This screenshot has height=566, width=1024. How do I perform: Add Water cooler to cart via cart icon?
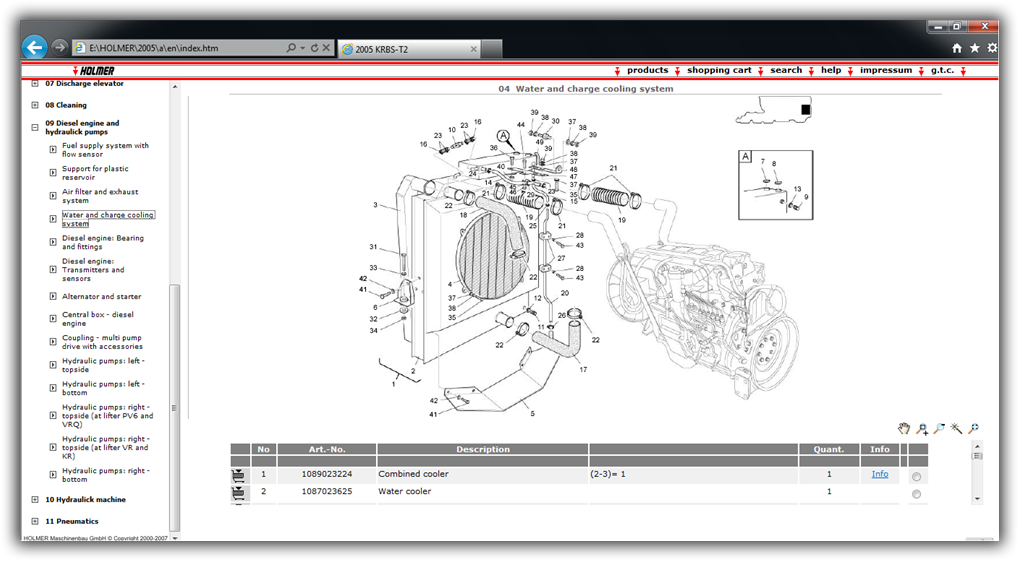[x=240, y=493]
